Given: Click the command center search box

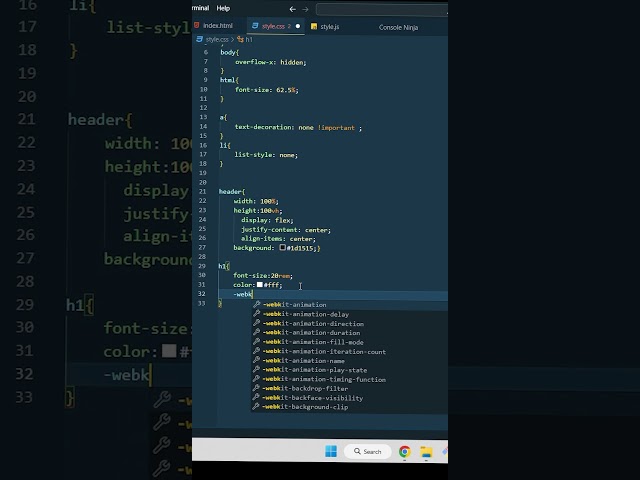Looking at the screenshot, I should (382, 9).
